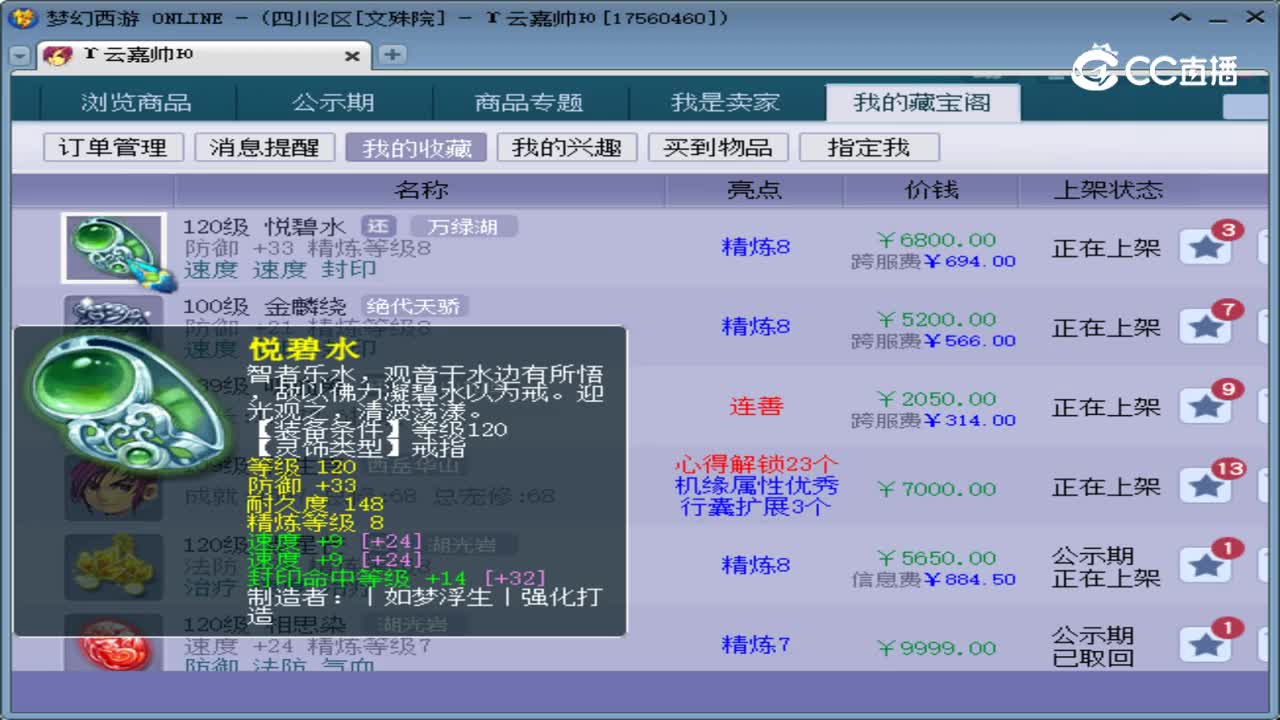This screenshot has width=1280, height=720.
Task: Select 我的收藏 button
Action: click(416, 148)
